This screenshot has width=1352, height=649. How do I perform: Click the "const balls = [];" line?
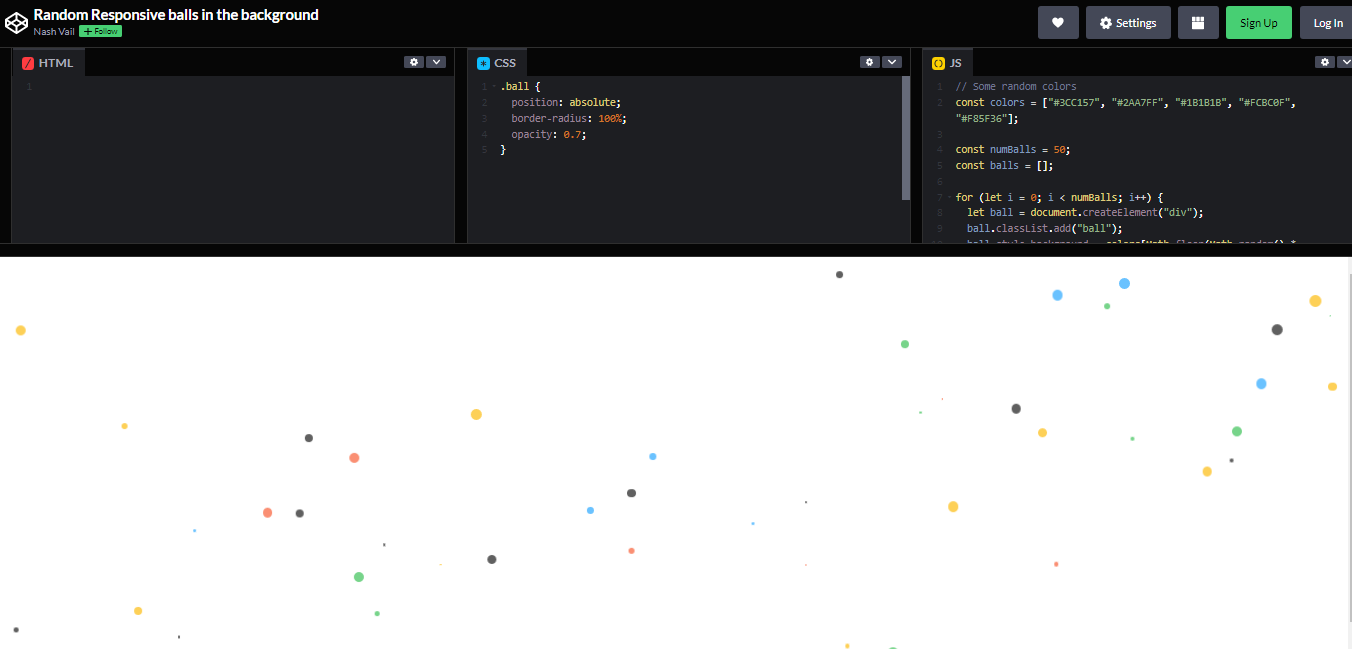tap(1002, 165)
